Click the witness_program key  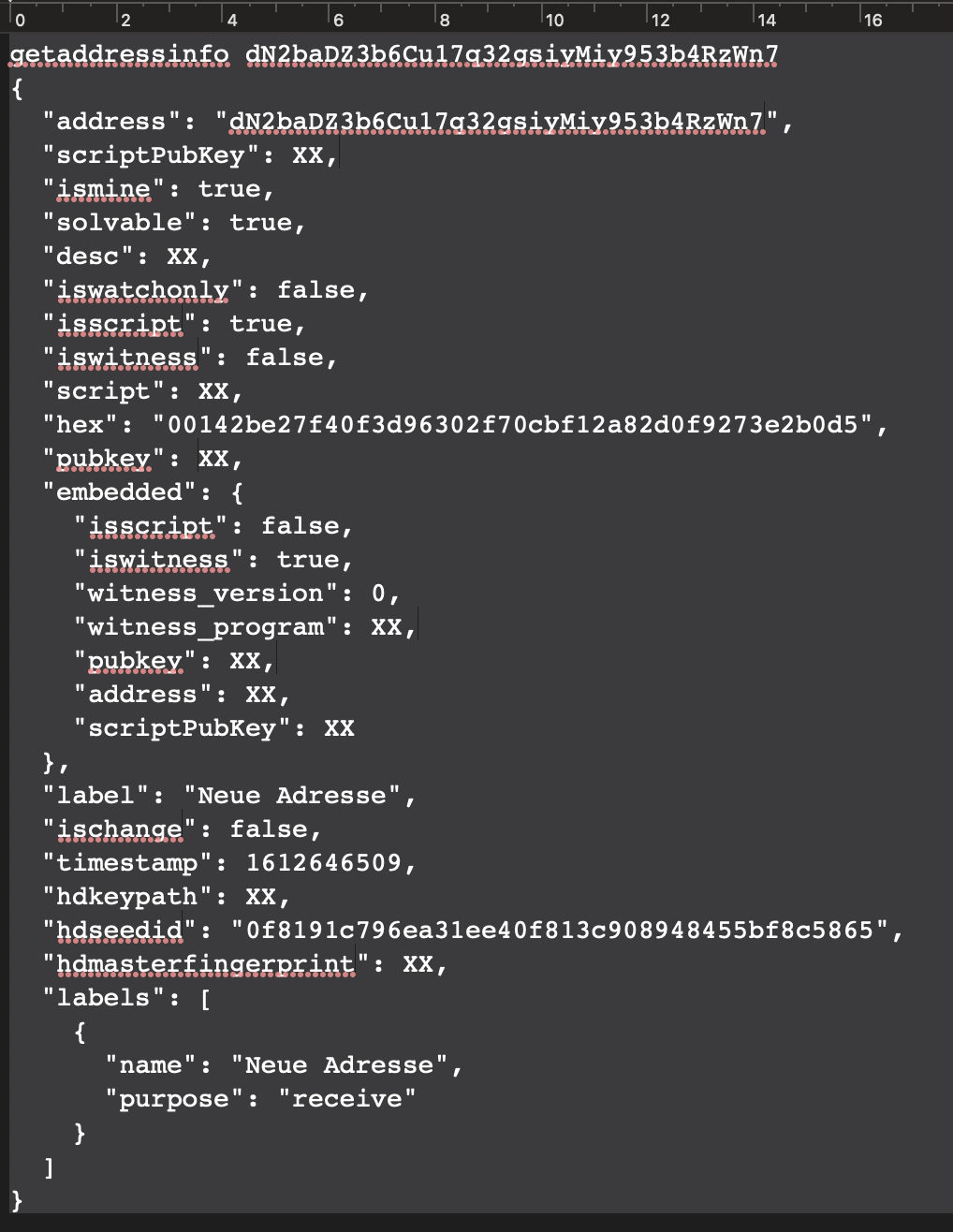tap(206, 627)
